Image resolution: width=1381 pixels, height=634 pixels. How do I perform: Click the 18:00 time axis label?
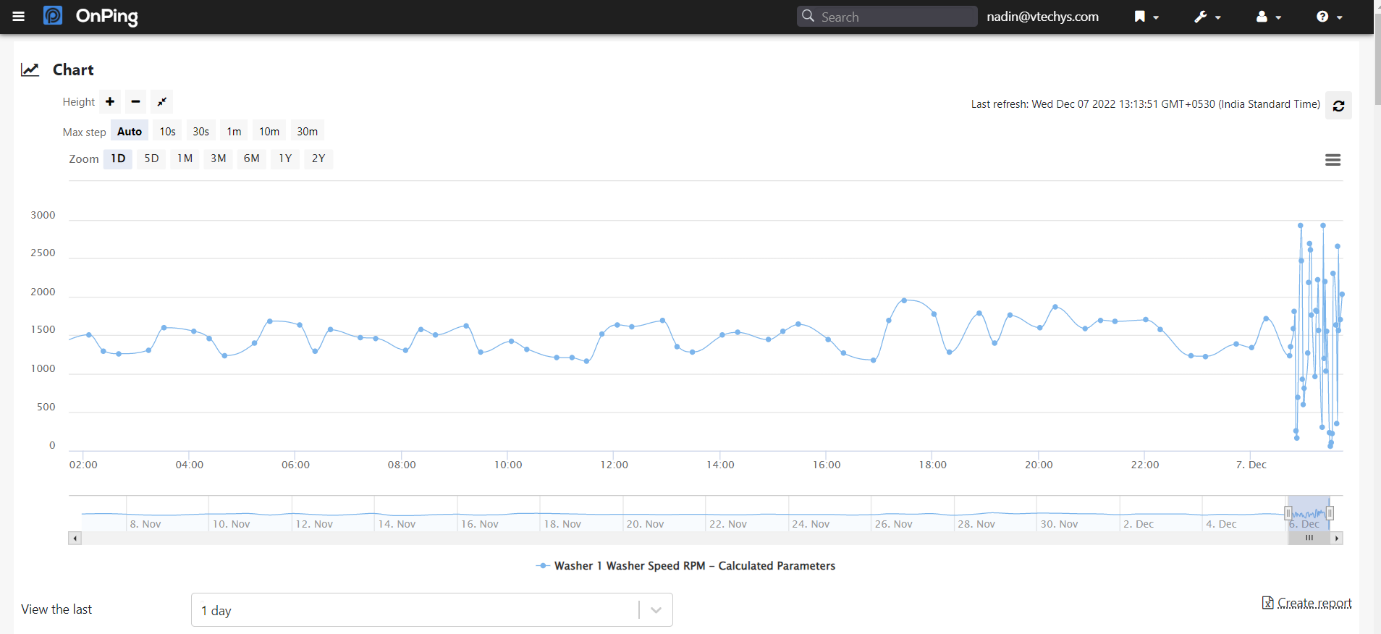click(932, 465)
